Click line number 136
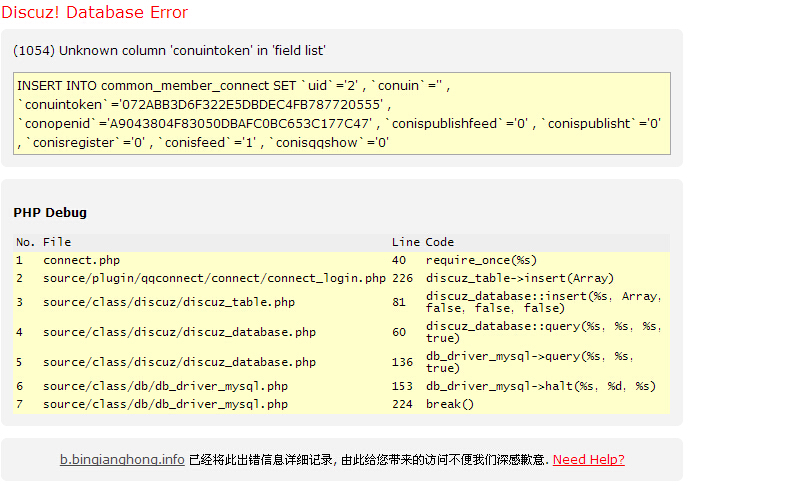 coord(402,362)
